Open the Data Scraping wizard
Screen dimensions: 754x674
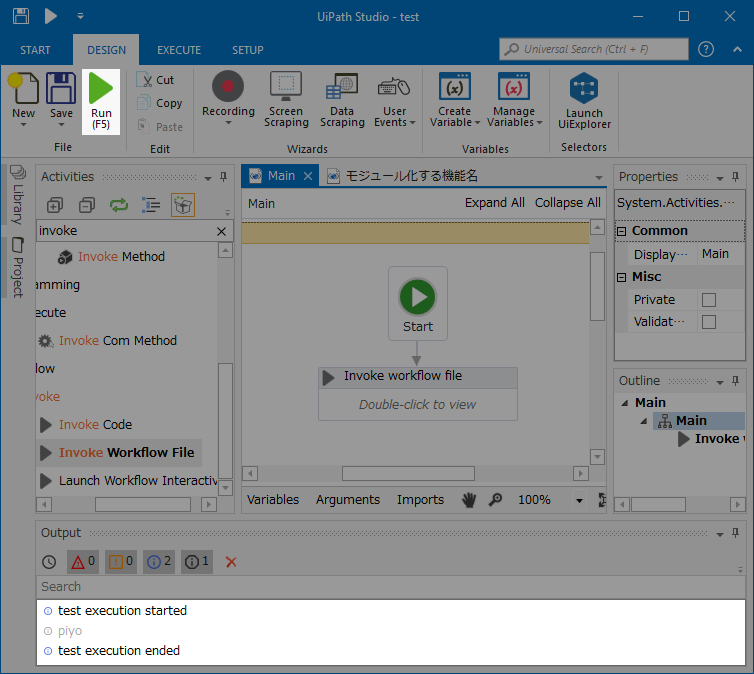tap(342, 100)
